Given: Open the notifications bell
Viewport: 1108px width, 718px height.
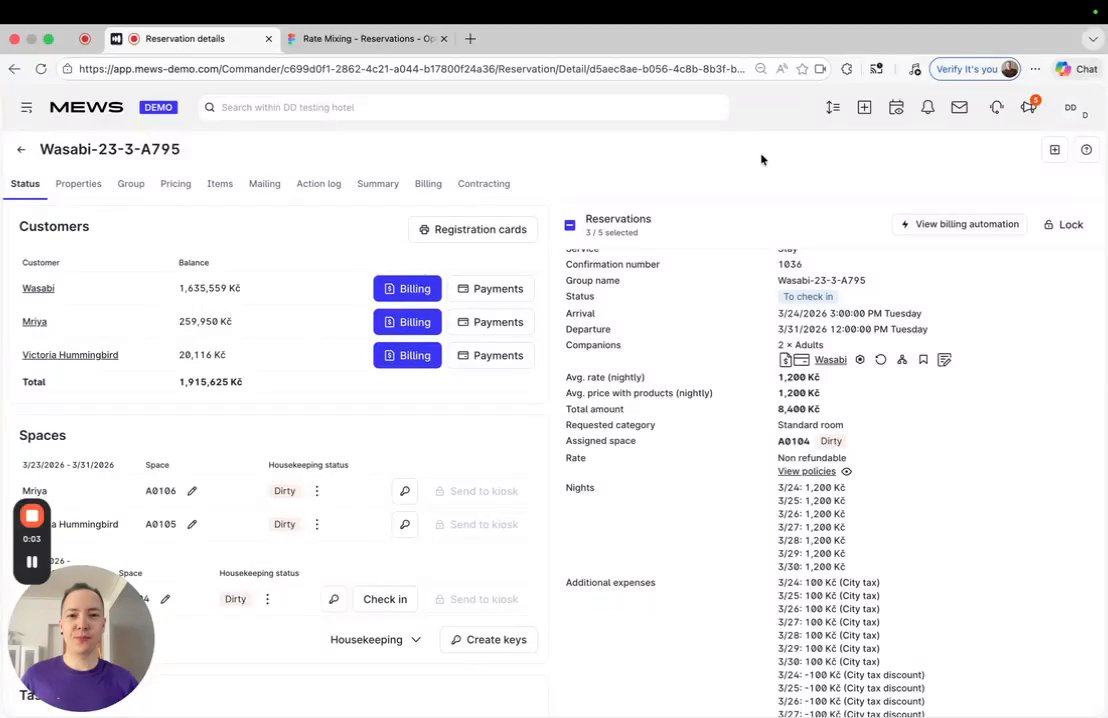Looking at the screenshot, I should 928,107.
